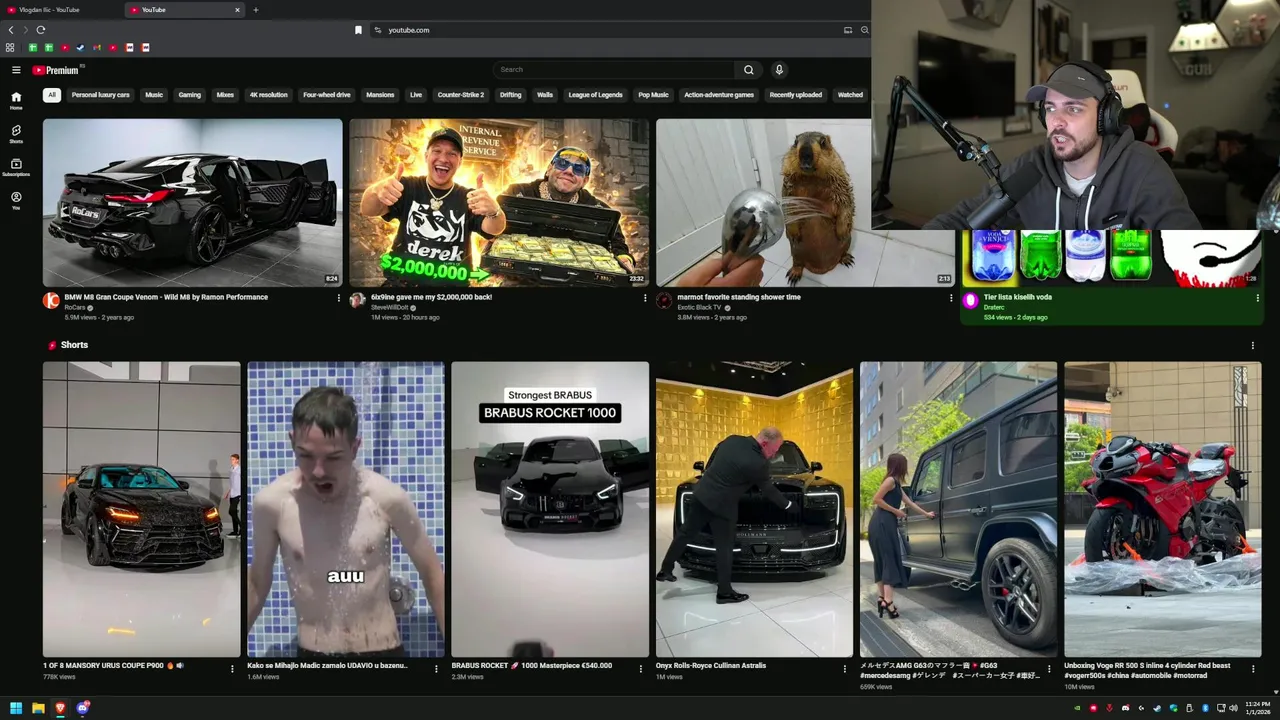Viewport: 1280px width, 720px height.
Task: Filter by the Counter-Strike 2 chip
Action: (461, 95)
